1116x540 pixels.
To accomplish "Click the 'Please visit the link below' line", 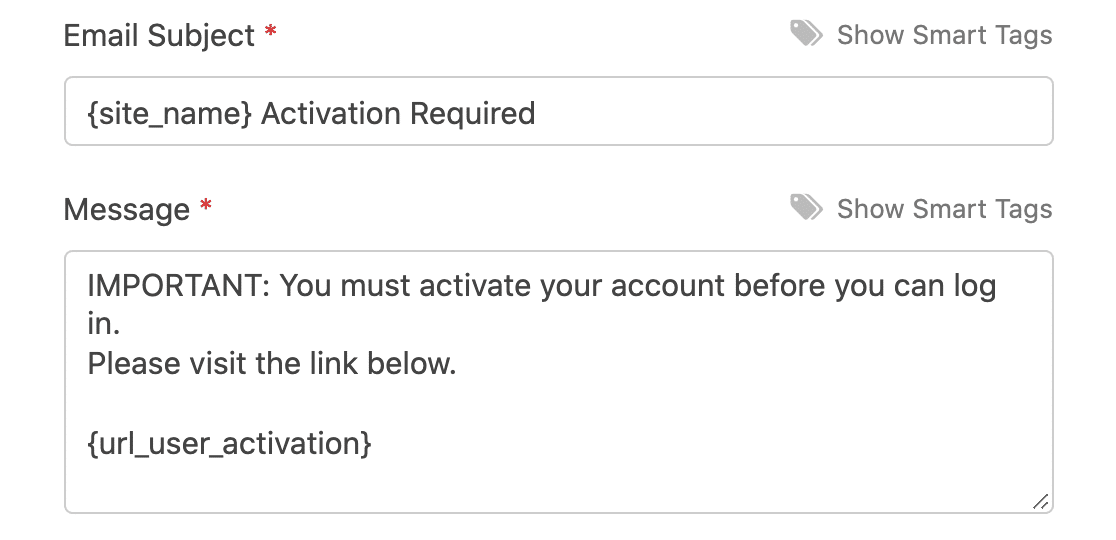I will (x=272, y=364).
